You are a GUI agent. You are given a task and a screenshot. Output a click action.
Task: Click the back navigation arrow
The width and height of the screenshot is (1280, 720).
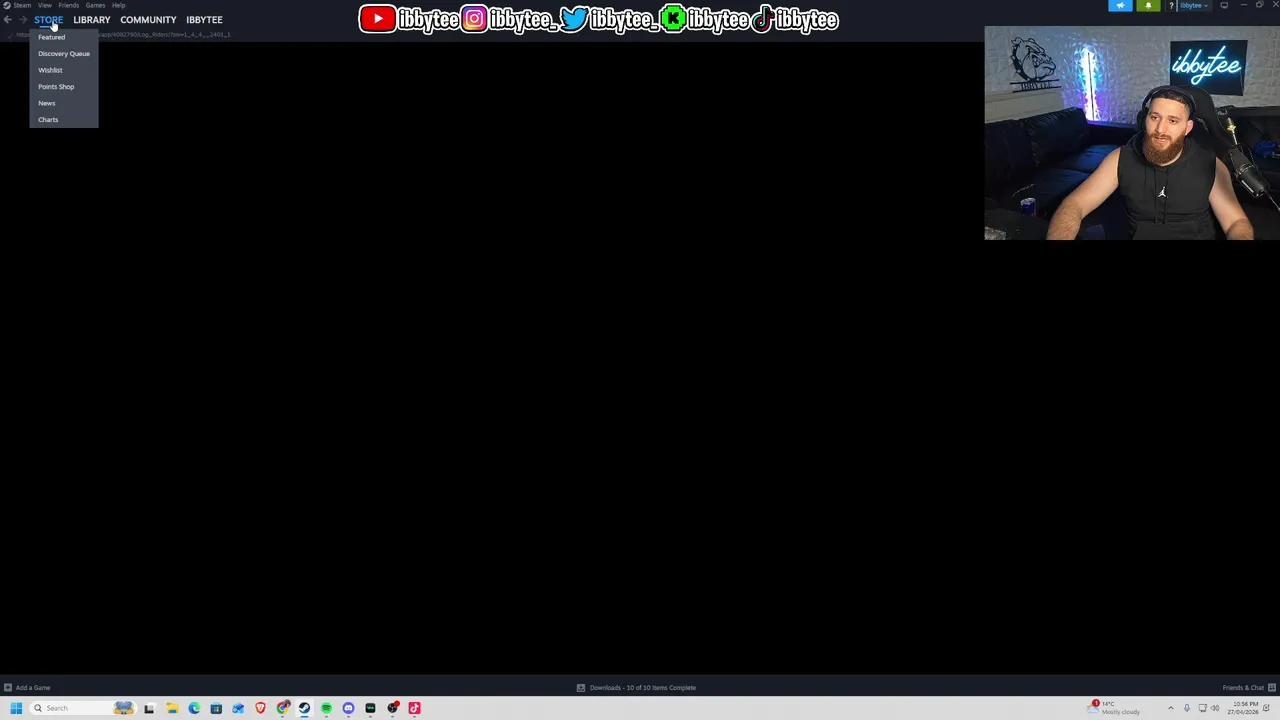point(8,20)
